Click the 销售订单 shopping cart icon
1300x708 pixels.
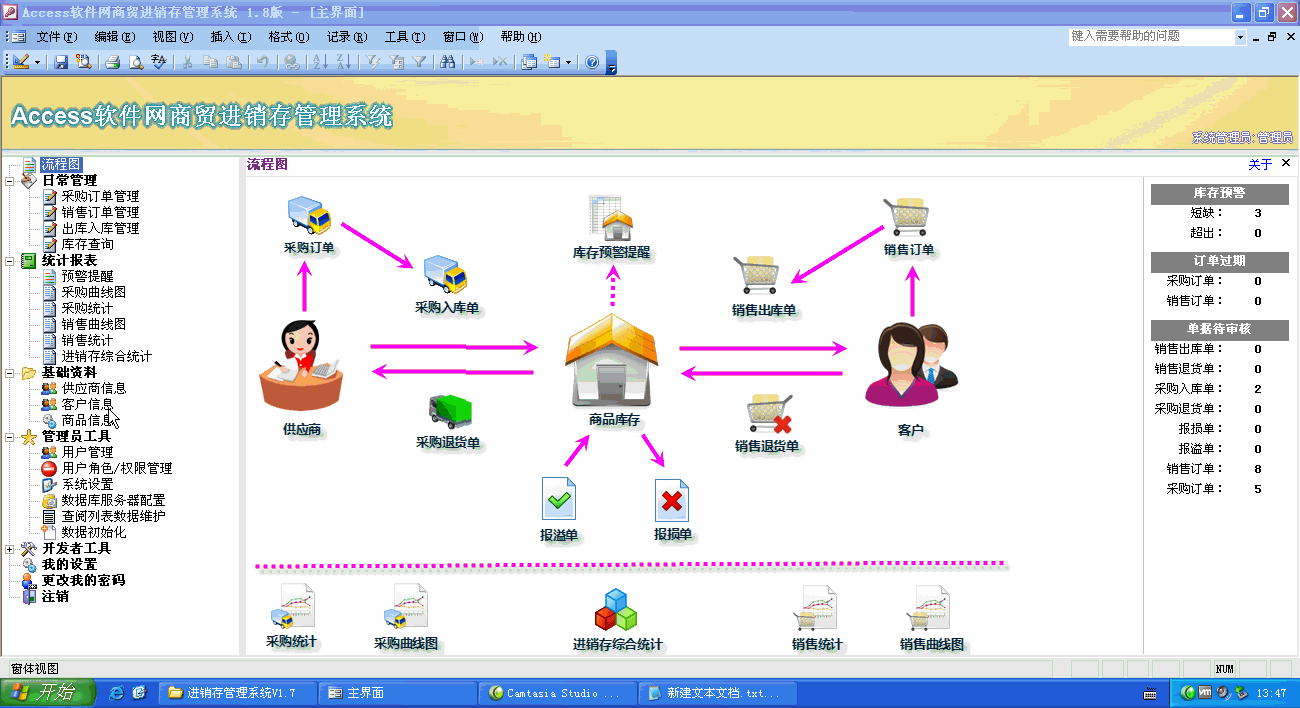click(907, 218)
